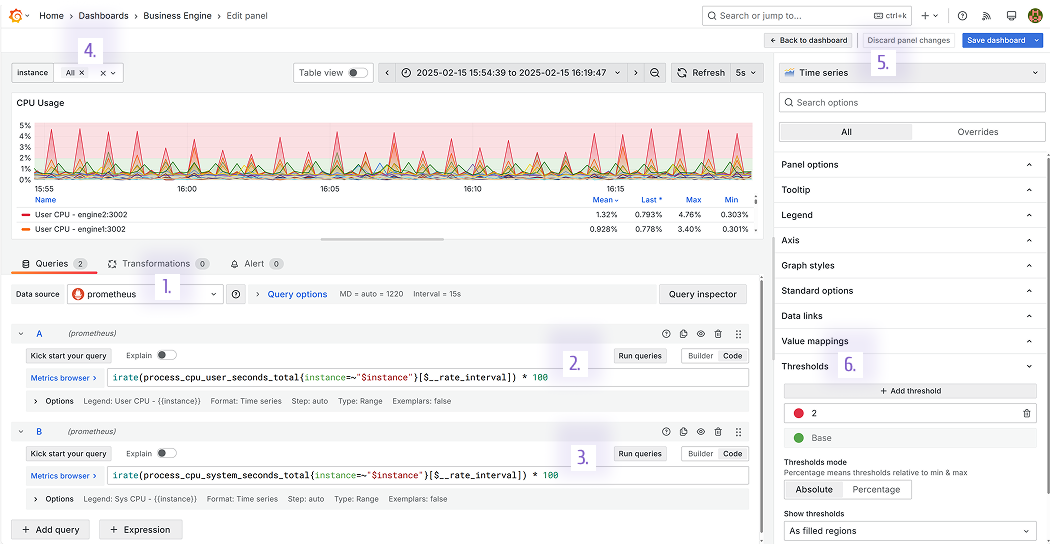Viewport: 1050px width, 544px height.
Task: Hide query B with eye icon
Action: [700, 431]
